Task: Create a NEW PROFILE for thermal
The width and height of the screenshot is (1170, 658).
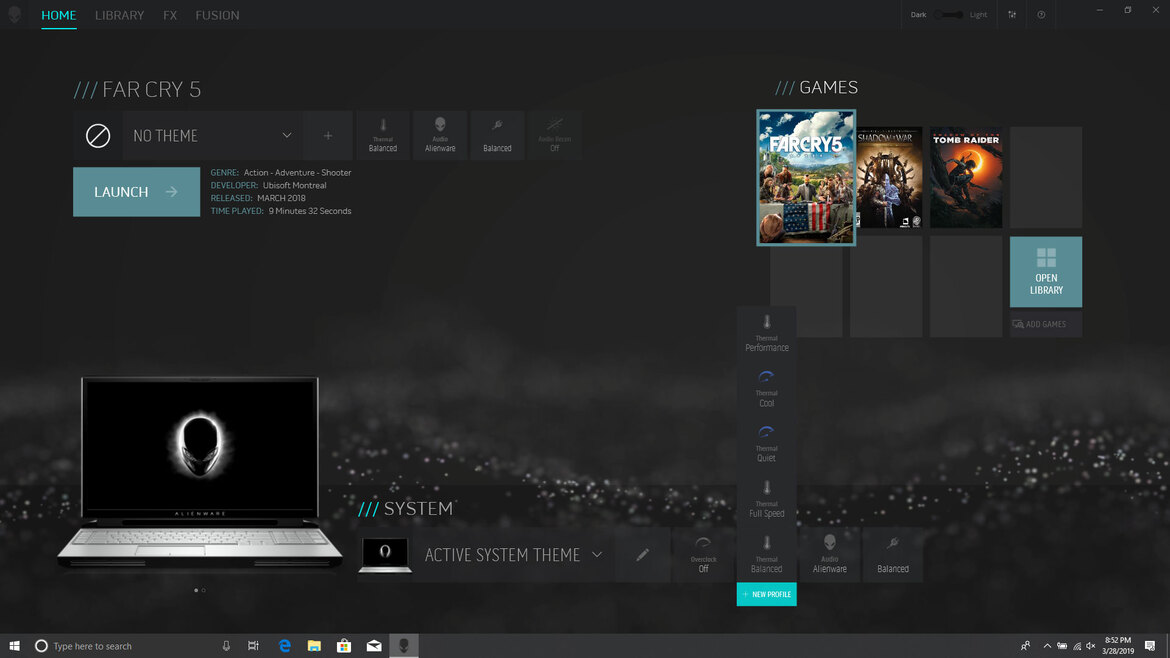Action: tap(766, 595)
